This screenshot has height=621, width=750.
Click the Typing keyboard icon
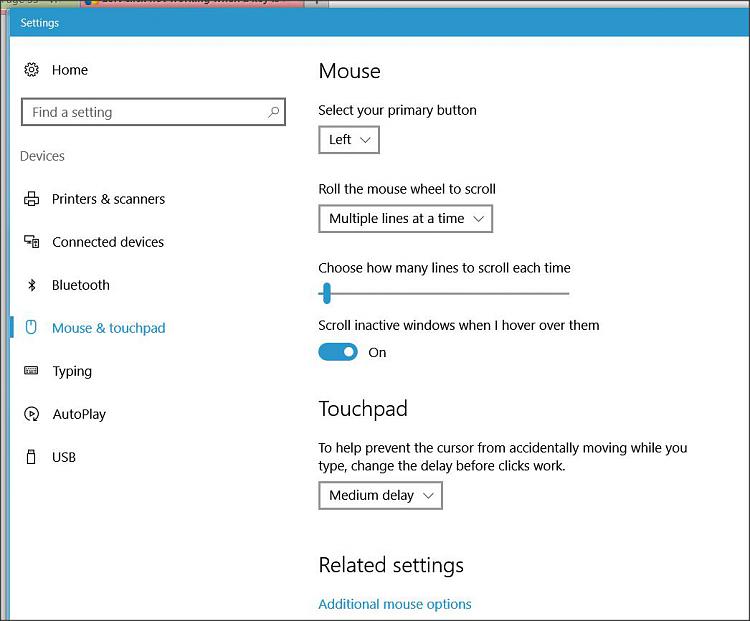pos(31,370)
